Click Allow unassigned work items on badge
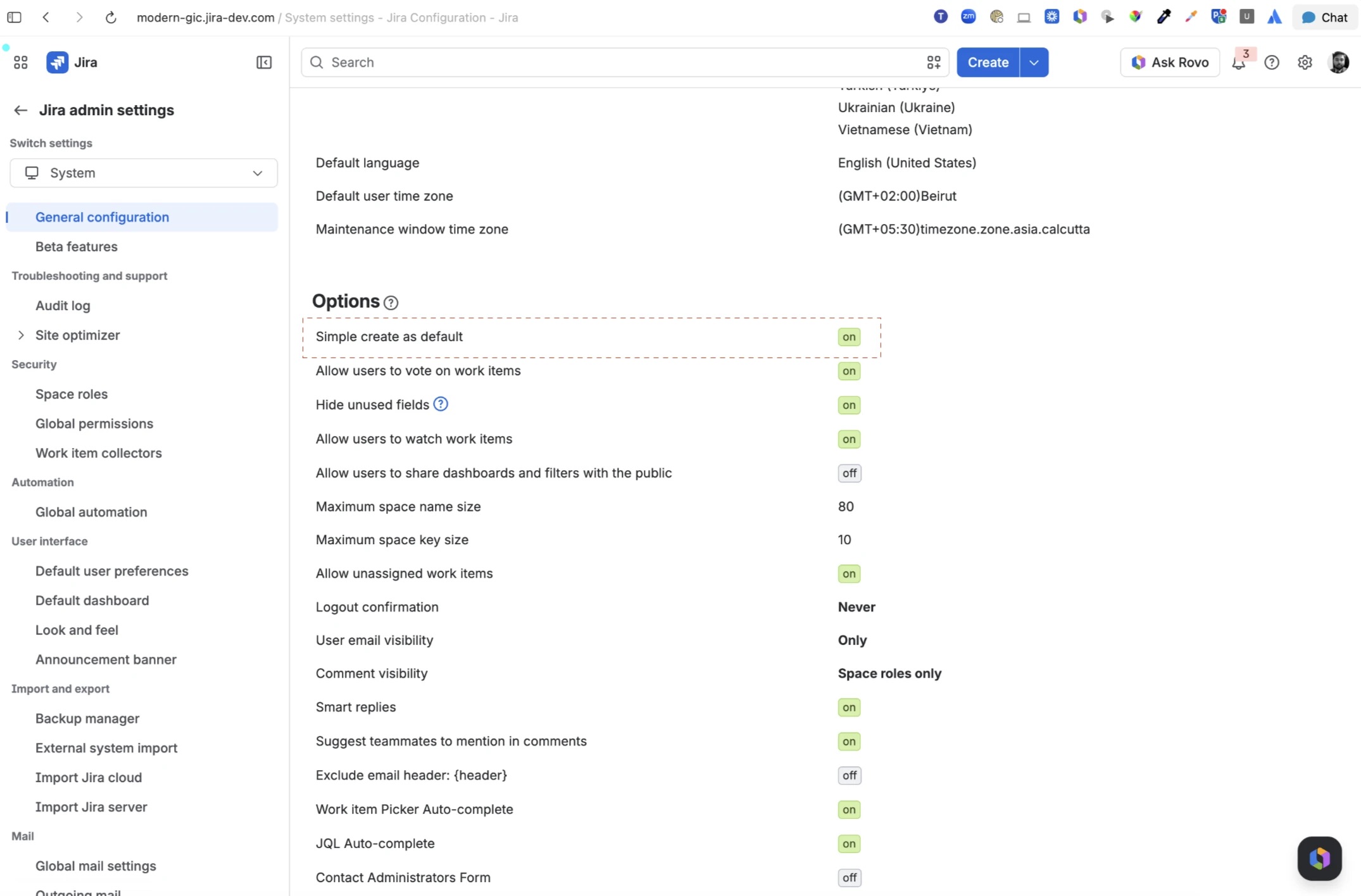Screen dimensions: 1361x896 pyautogui.click(x=849, y=574)
